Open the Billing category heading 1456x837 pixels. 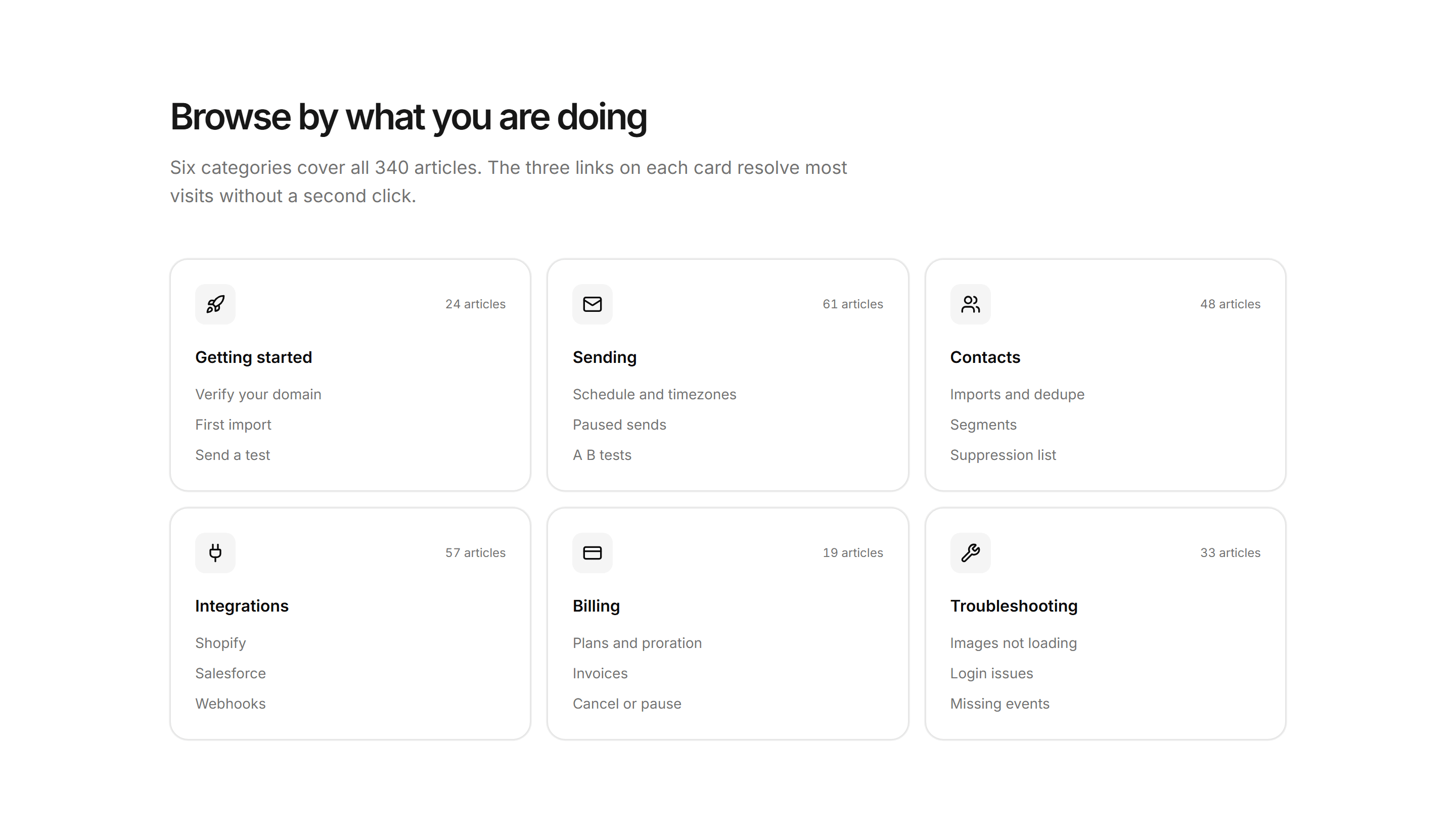(596, 606)
